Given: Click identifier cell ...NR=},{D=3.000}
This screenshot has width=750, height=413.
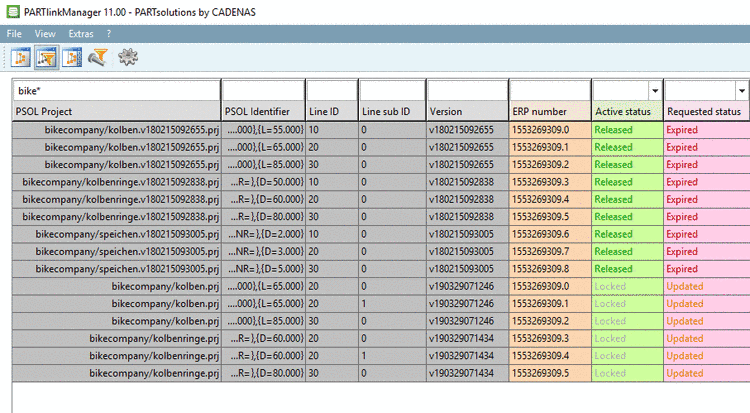Looking at the screenshot, I should (x=263, y=252).
